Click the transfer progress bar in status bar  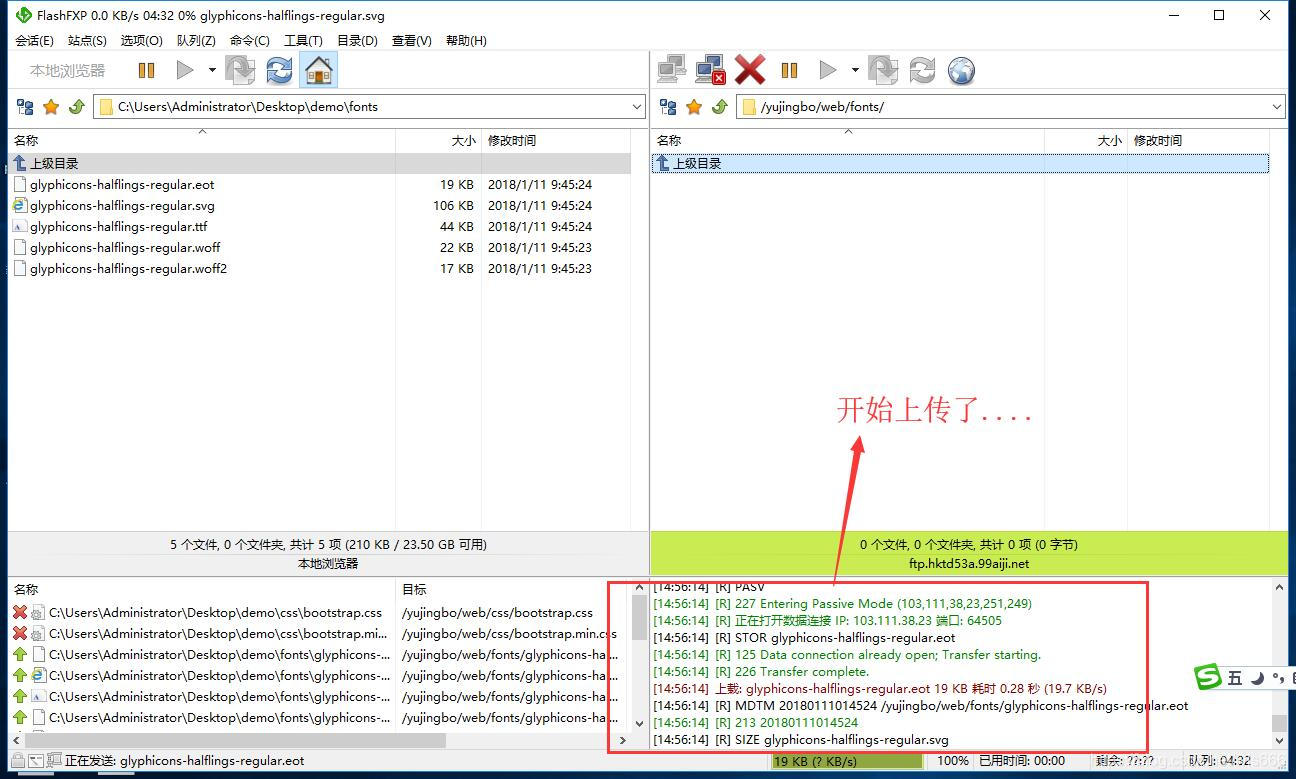point(847,761)
